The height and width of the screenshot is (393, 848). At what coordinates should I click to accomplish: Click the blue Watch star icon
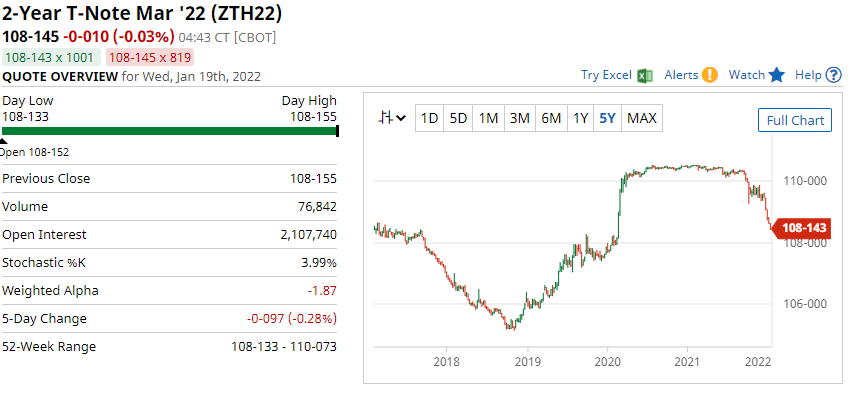(777, 75)
